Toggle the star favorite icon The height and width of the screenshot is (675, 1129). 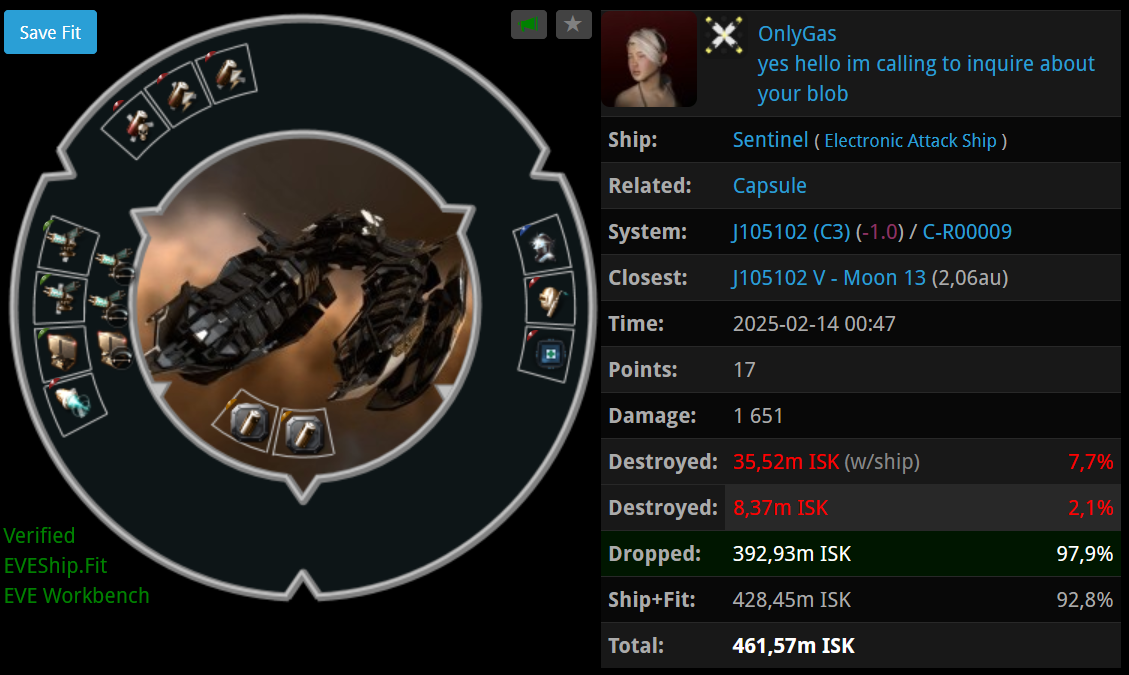(573, 24)
